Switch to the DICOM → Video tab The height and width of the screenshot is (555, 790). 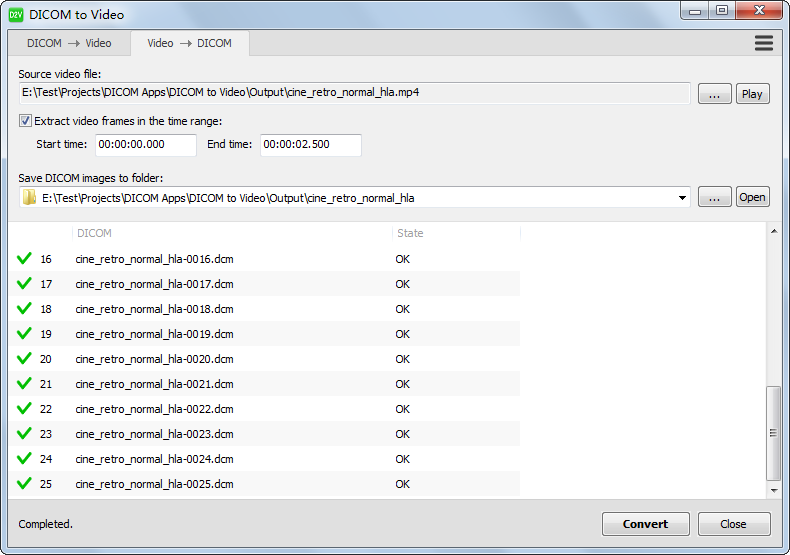point(69,43)
